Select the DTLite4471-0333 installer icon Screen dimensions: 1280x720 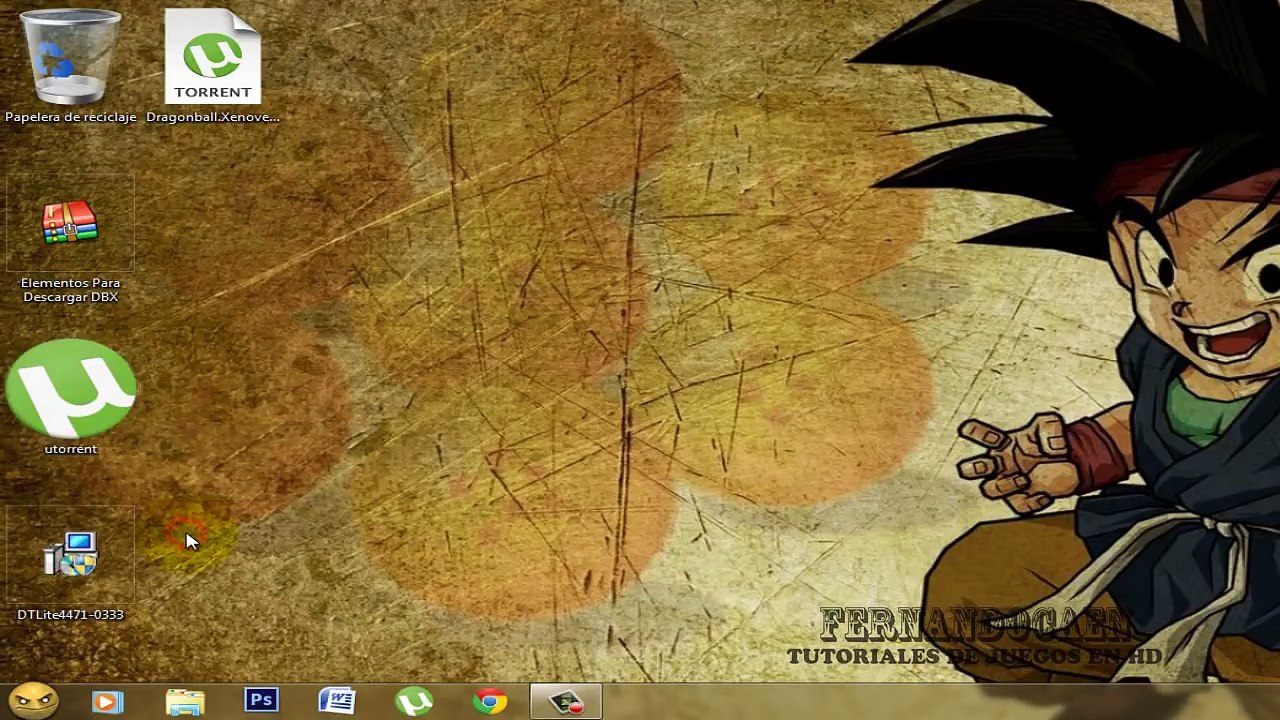(70, 554)
